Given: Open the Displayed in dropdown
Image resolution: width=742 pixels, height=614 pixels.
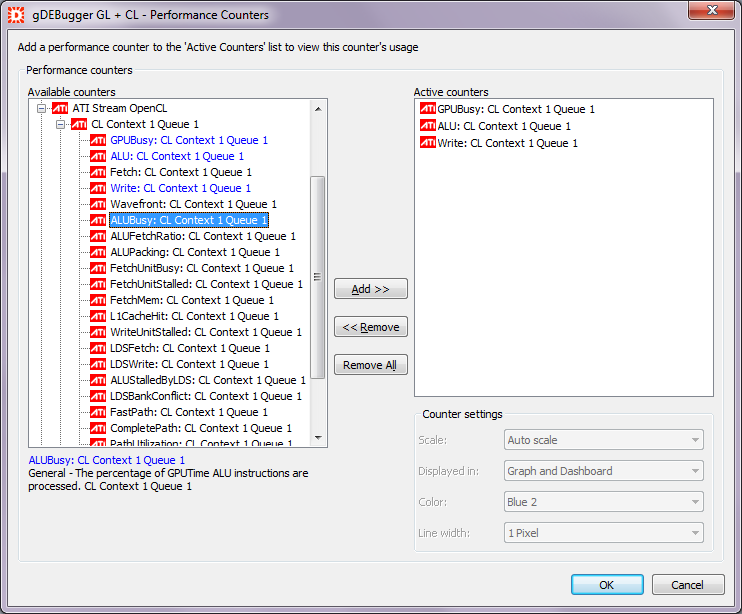Looking at the screenshot, I should tap(604, 471).
